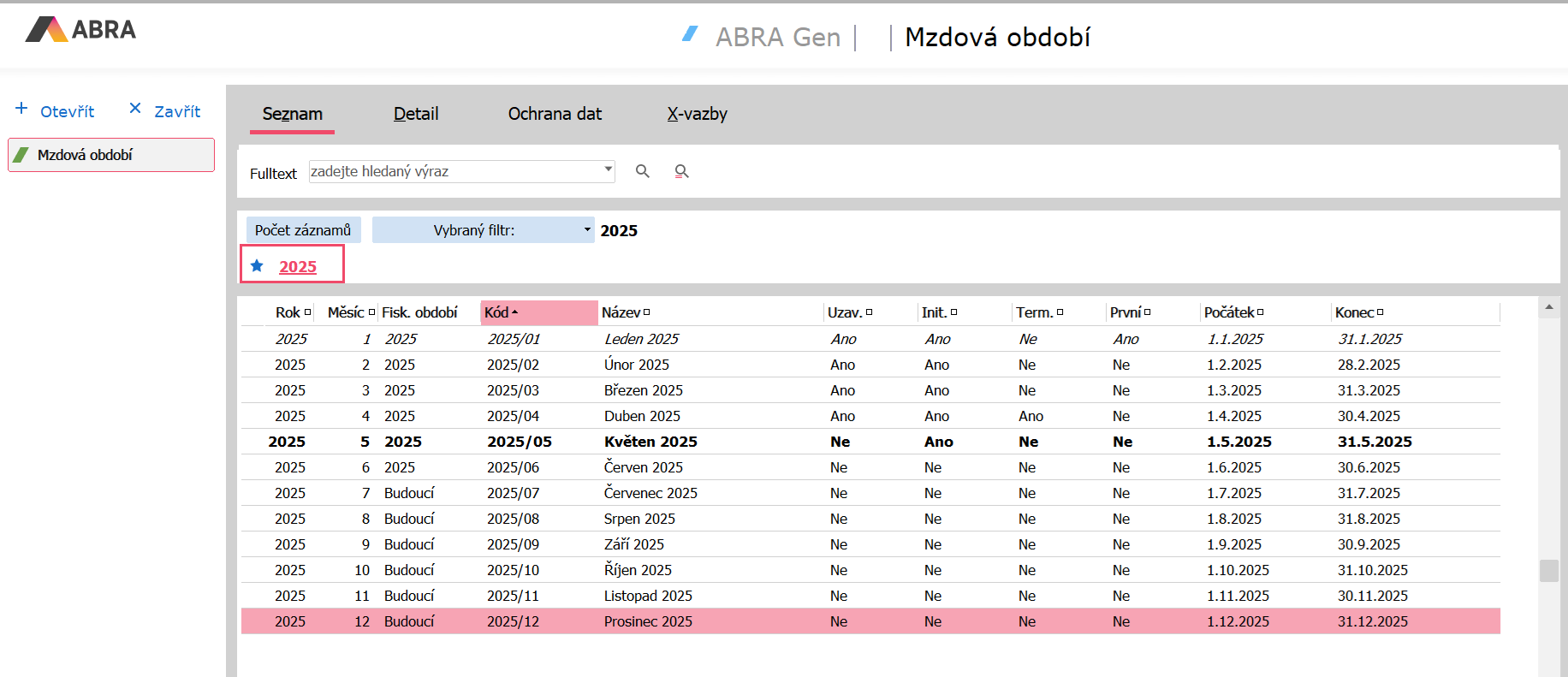Click the plus icon next to Otevřít

(21, 109)
